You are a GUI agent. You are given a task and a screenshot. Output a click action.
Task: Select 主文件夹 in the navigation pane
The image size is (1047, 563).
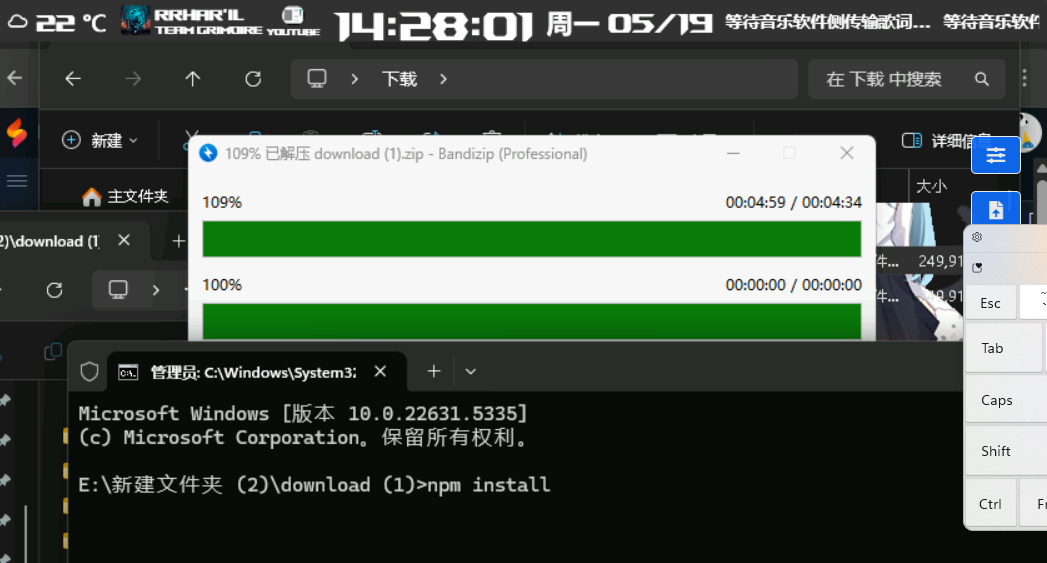click(x=125, y=197)
